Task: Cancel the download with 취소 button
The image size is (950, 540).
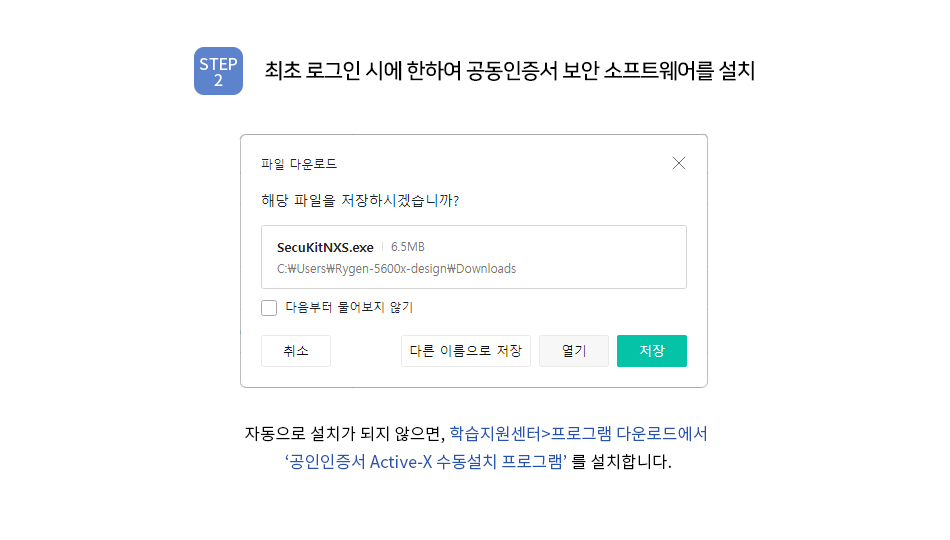Action: (296, 351)
